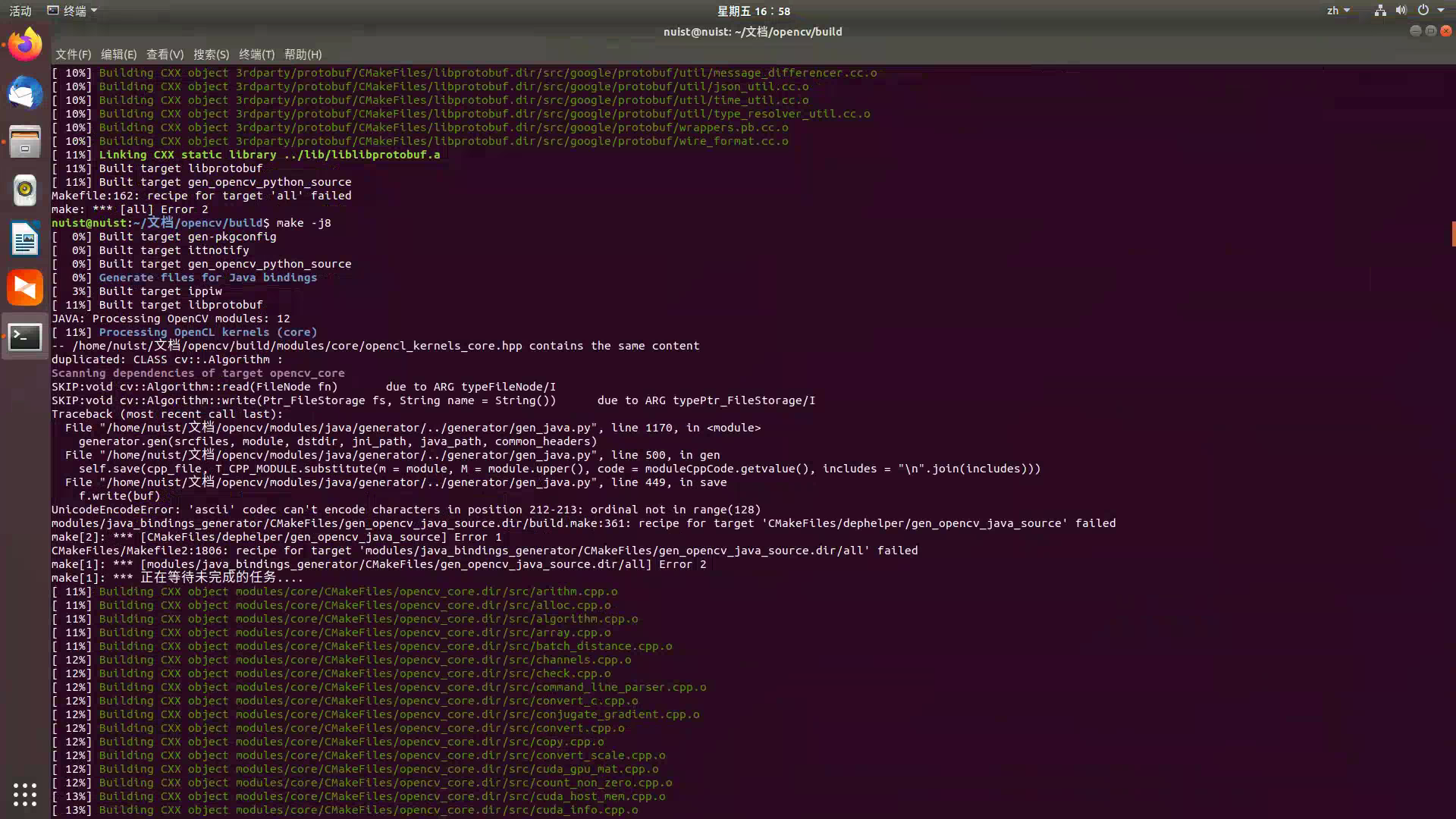Screen dimensions: 1456x819
Task: Click the terminal scrollbar handle
Action: (x=1453, y=234)
